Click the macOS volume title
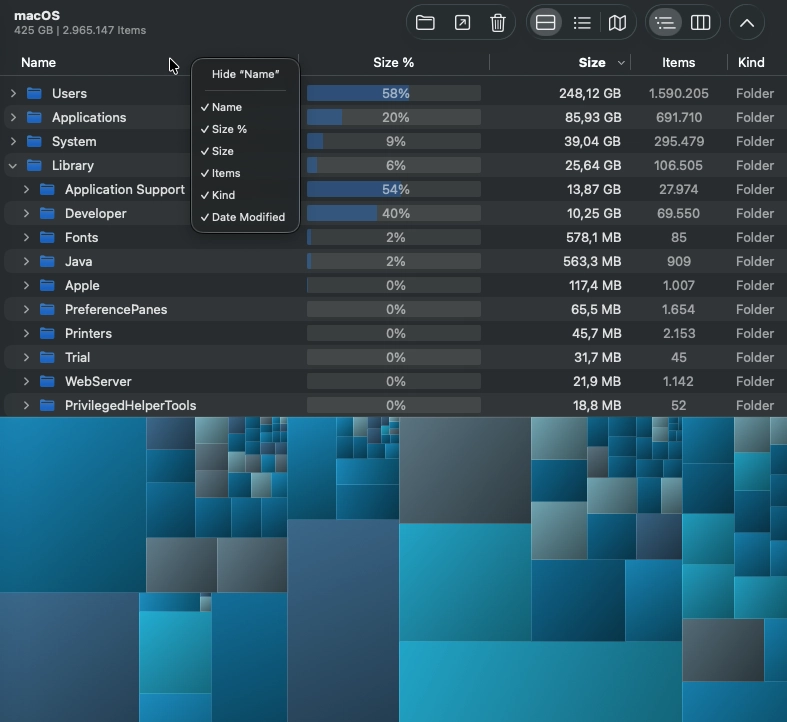 [x=37, y=16]
